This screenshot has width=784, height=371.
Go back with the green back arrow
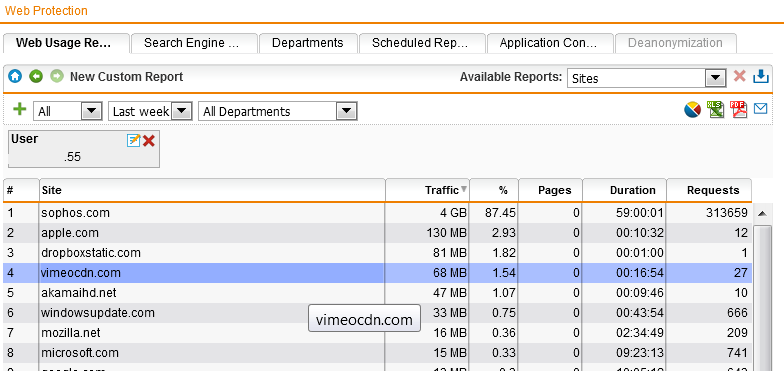coord(36,76)
